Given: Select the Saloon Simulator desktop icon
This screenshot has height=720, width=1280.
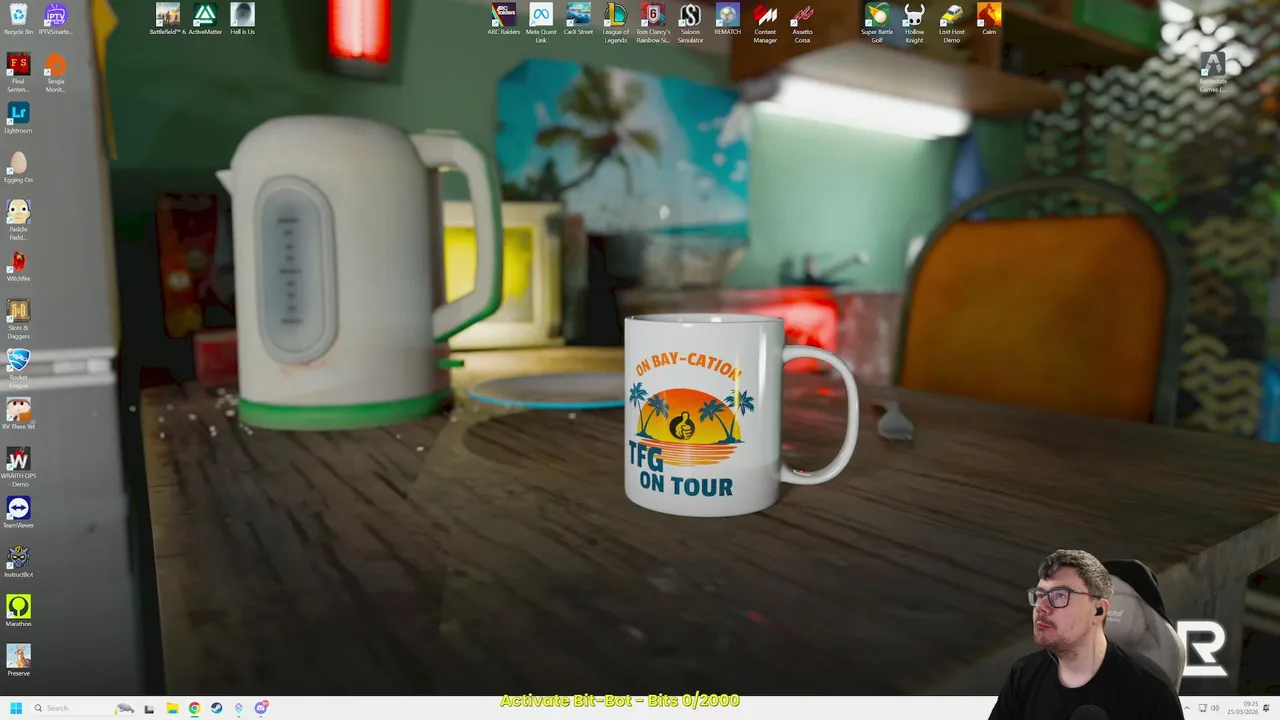Looking at the screenshot, I should 690,24.
